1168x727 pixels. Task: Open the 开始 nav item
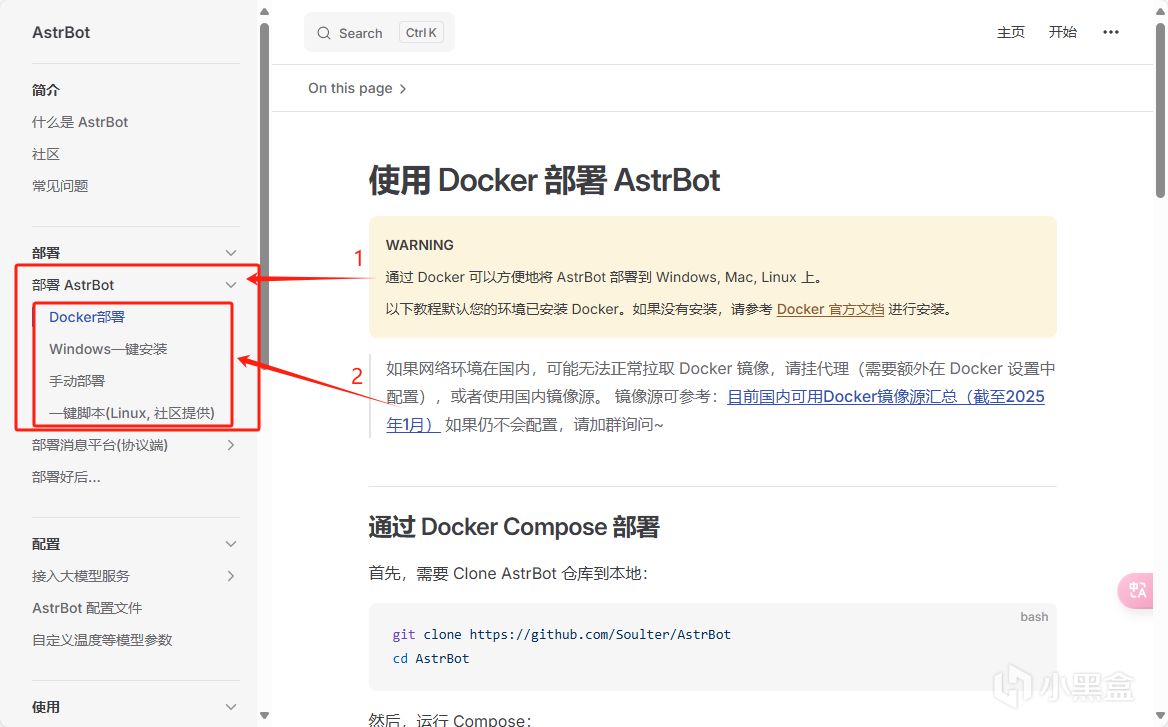click(x=1063, y=32)
